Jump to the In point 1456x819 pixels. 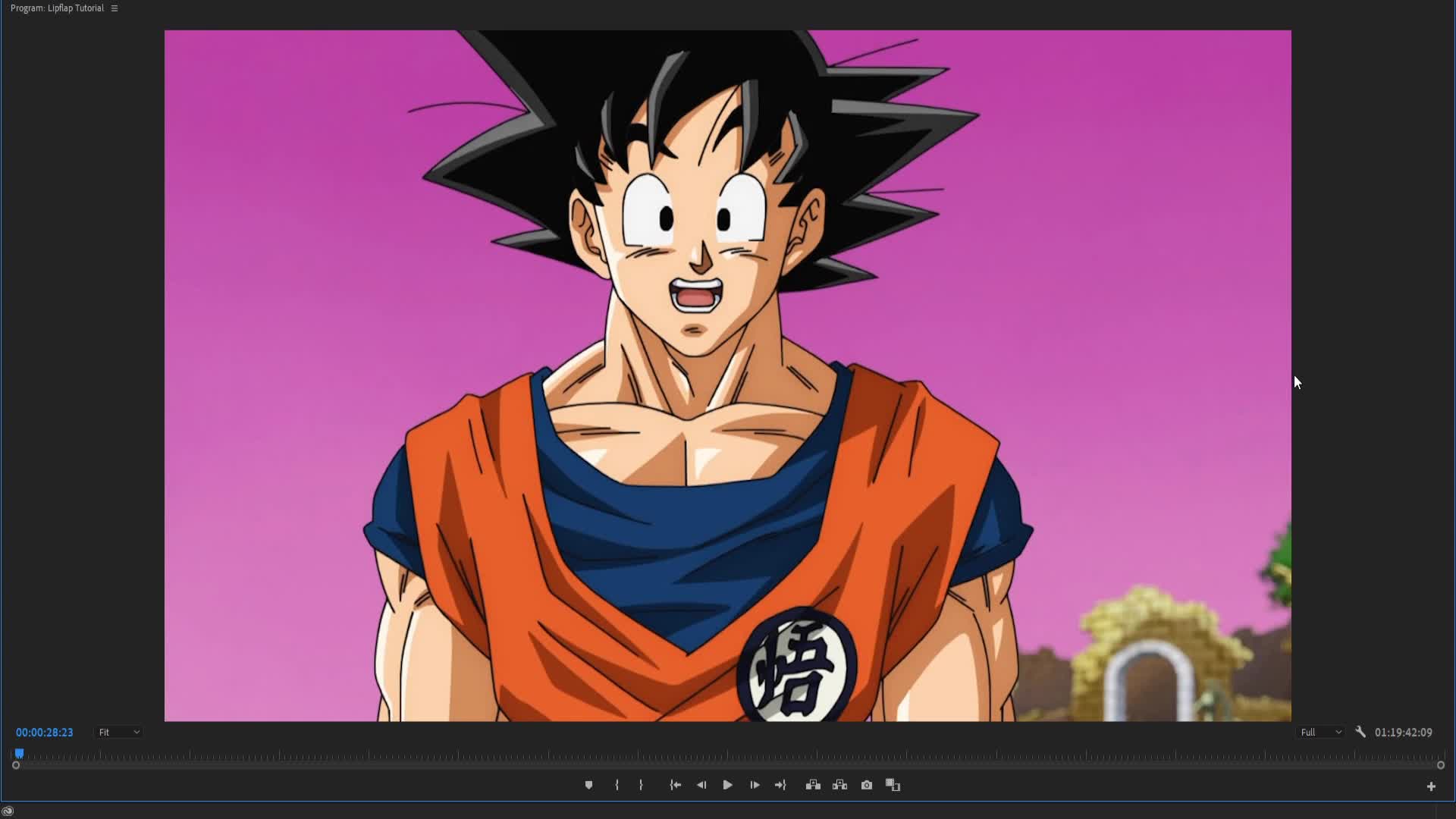click(675, 785)
